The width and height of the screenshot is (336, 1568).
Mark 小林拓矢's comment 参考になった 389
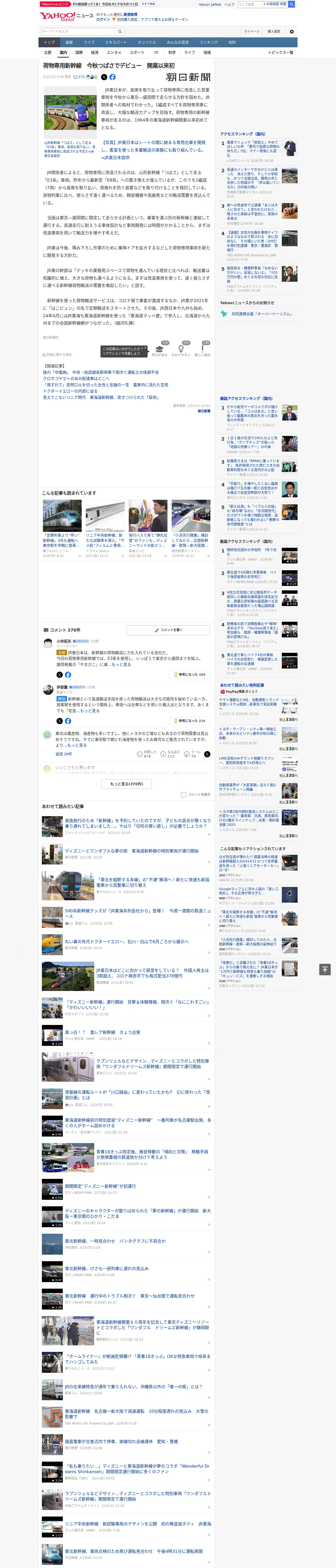[190, 675]
